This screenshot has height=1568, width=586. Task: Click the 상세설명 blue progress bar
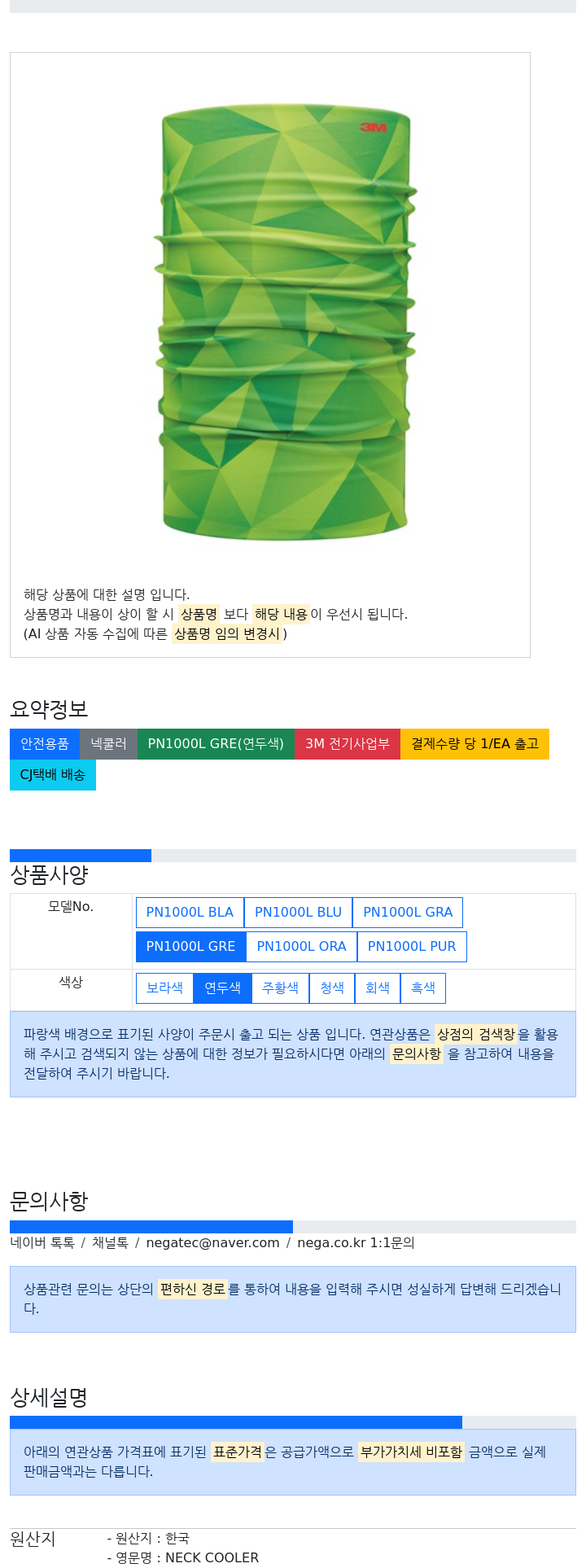coord(236,1422)
